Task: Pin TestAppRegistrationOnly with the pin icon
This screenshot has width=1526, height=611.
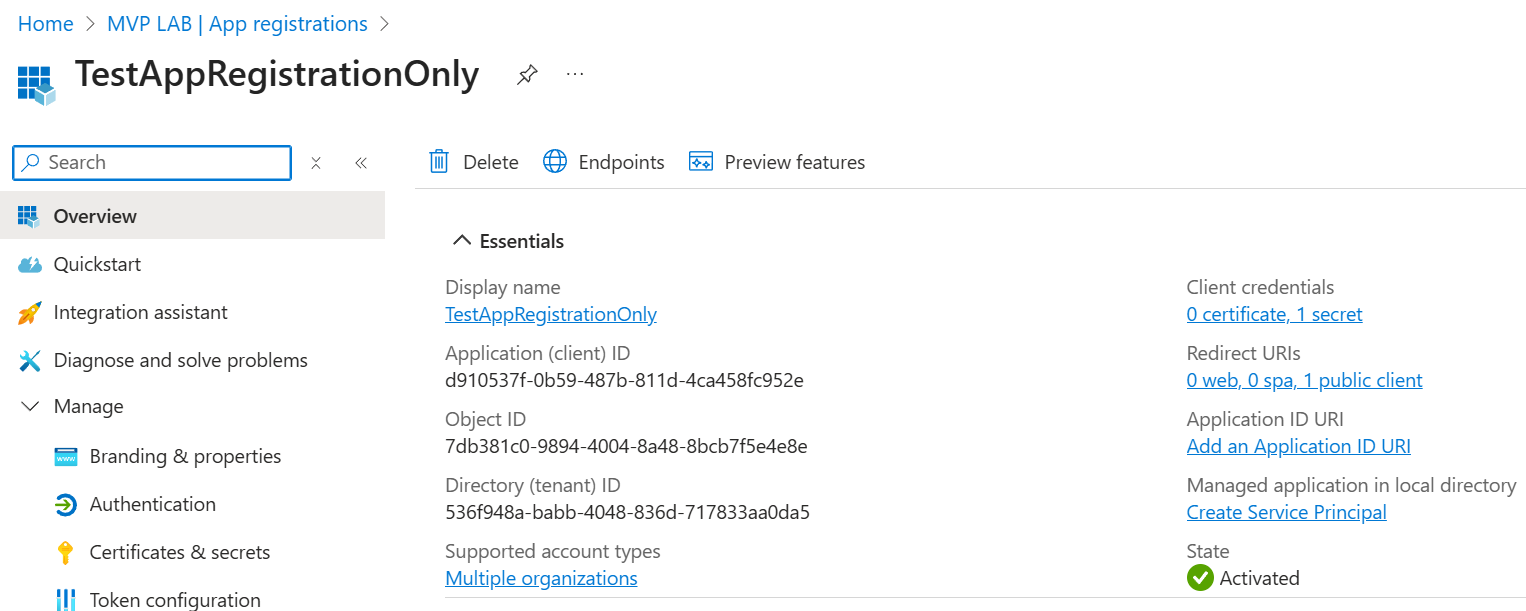Action: tap(526, 75)
